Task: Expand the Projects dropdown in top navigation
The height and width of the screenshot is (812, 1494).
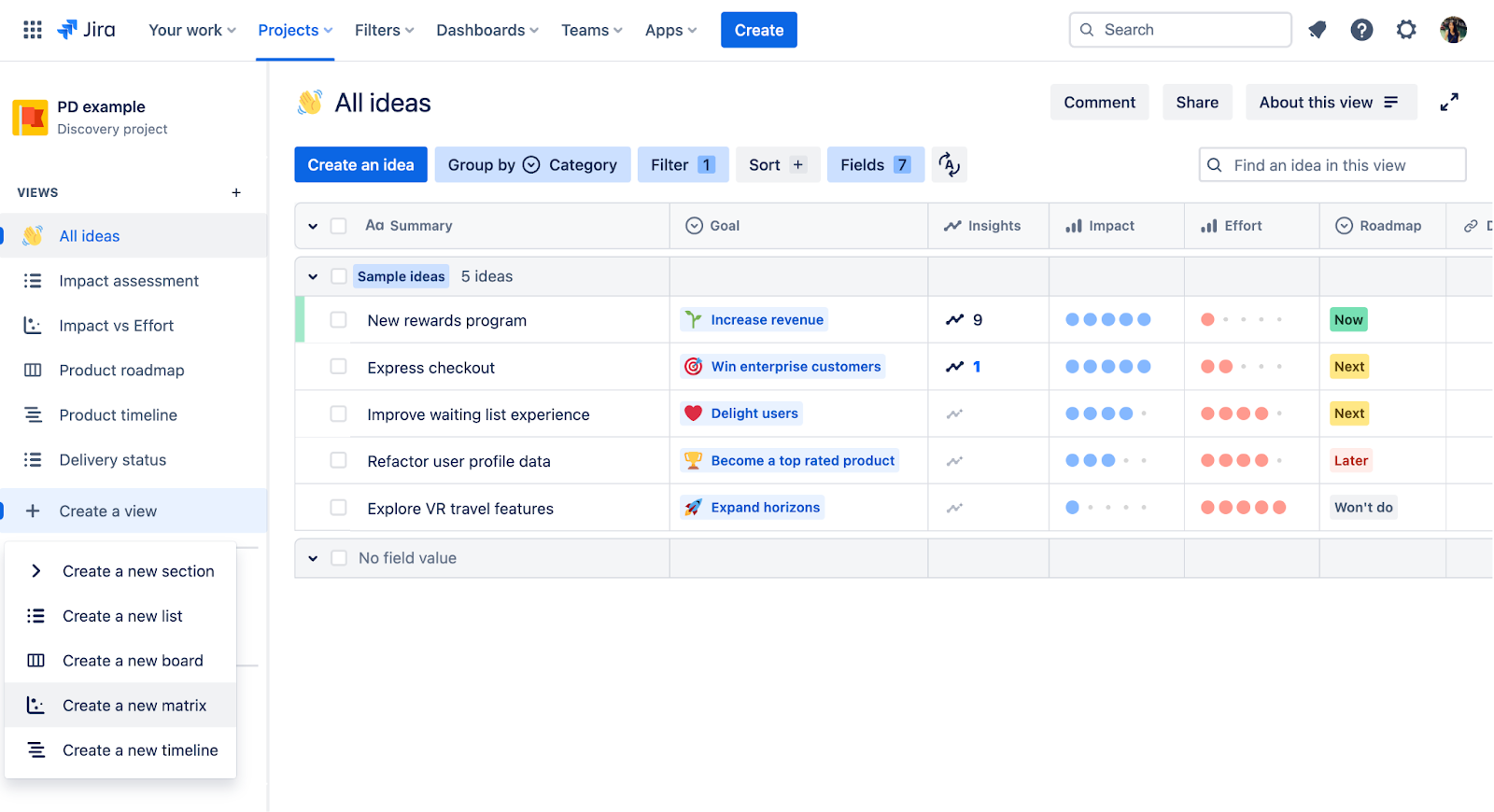Action: (x=295, y=30)
